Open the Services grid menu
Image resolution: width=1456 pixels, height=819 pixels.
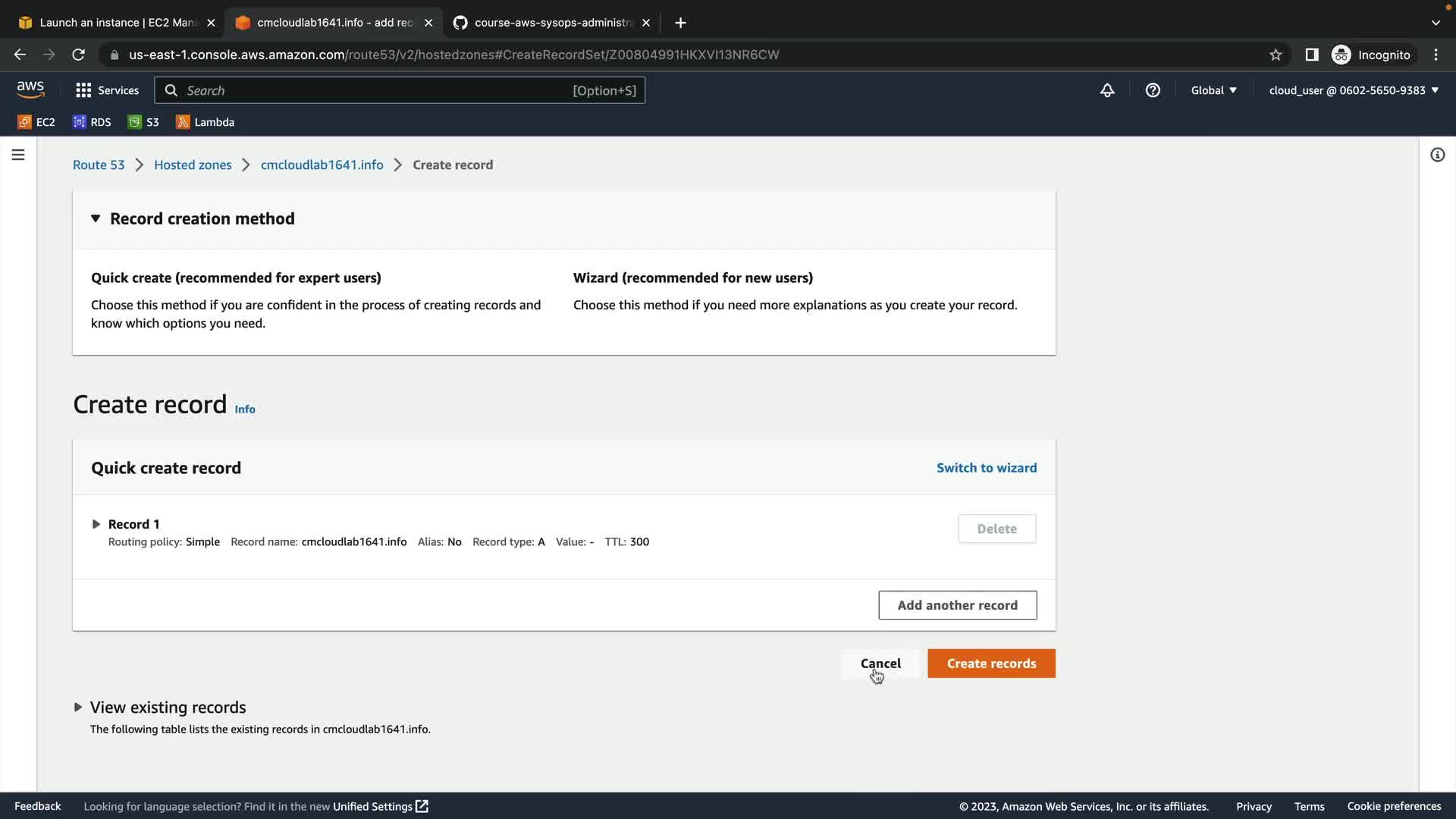[107, 90]
